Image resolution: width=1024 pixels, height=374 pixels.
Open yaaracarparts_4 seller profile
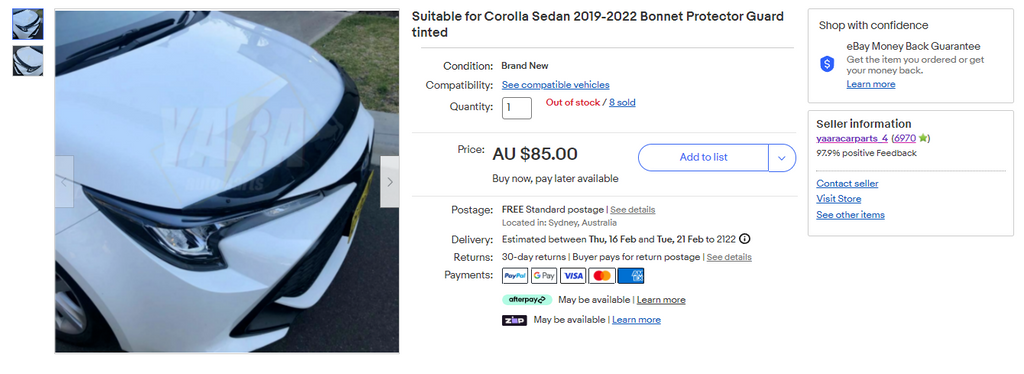pos(852,138)
